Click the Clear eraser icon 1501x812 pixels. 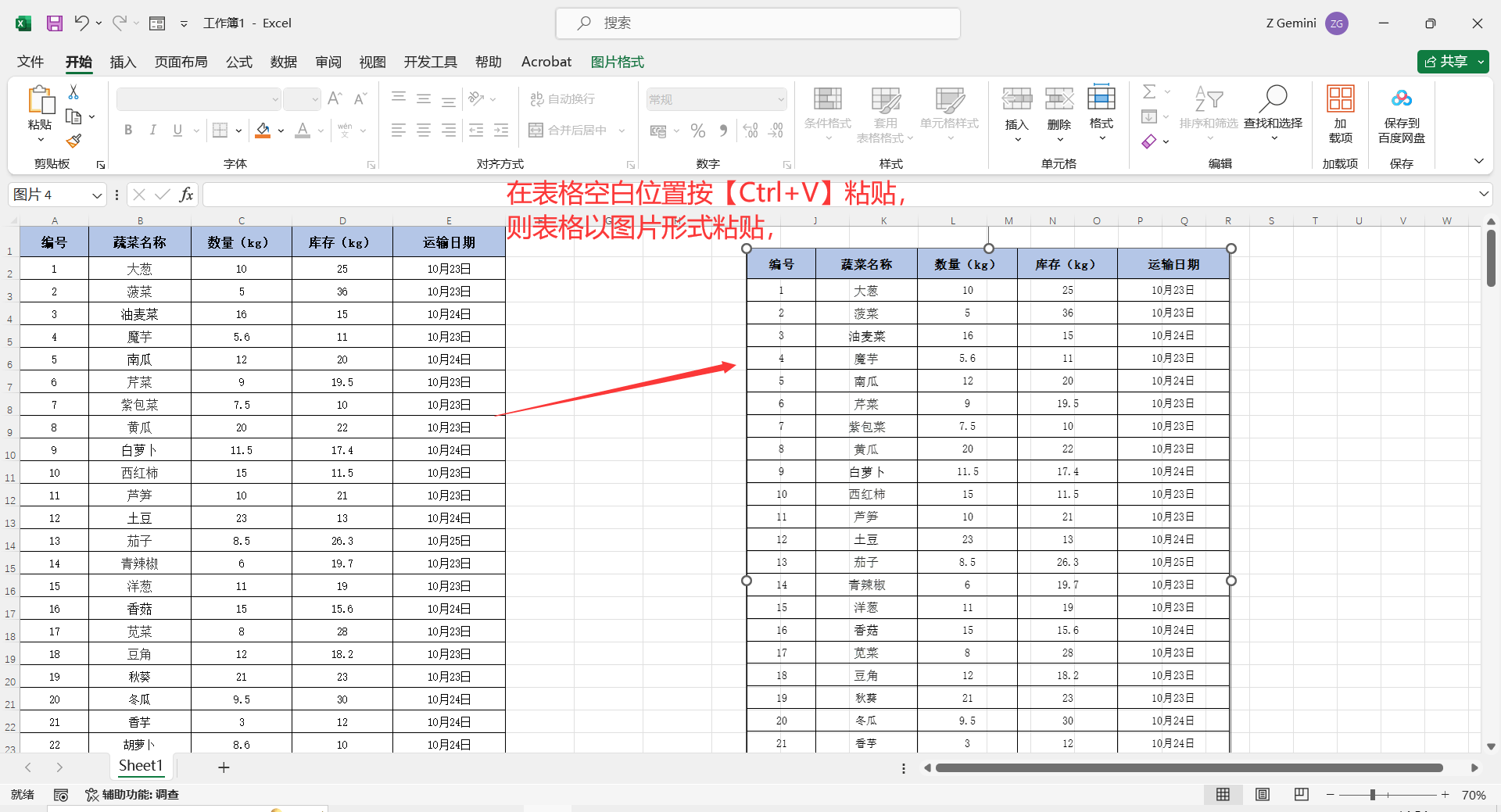coord(1148,141)
